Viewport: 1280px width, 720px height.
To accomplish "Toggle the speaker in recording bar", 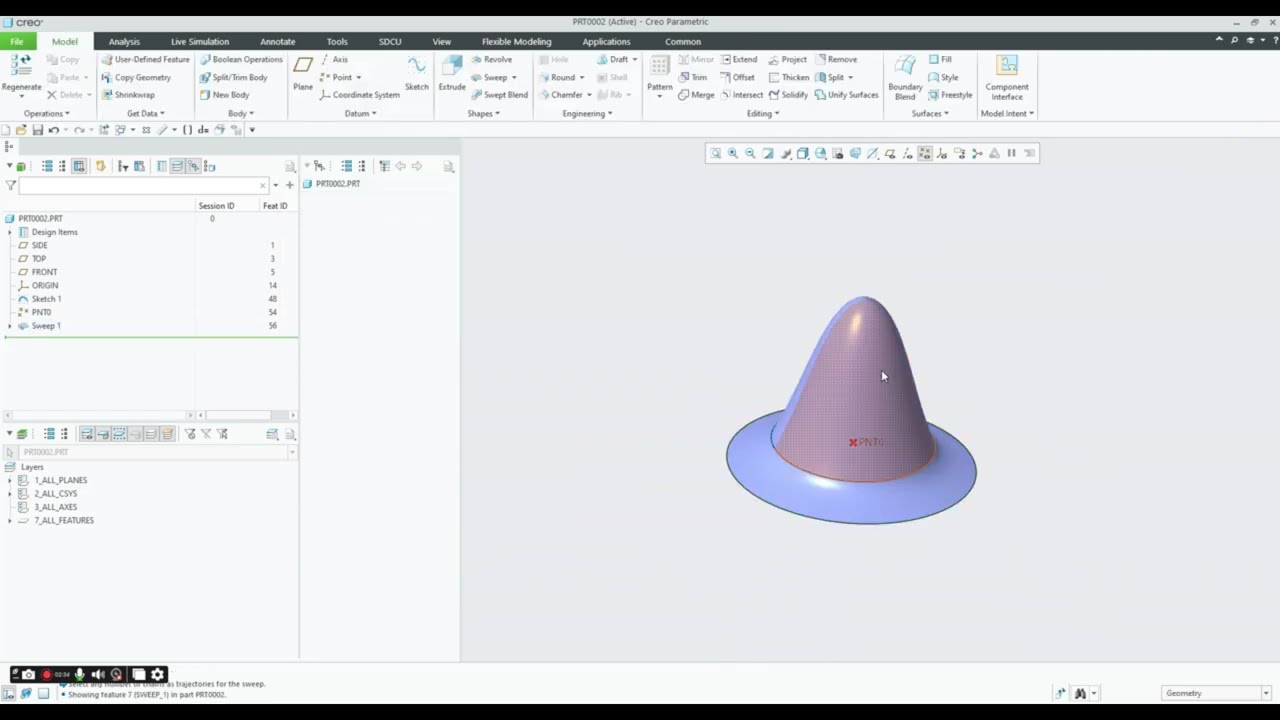I will click(98, 674).
